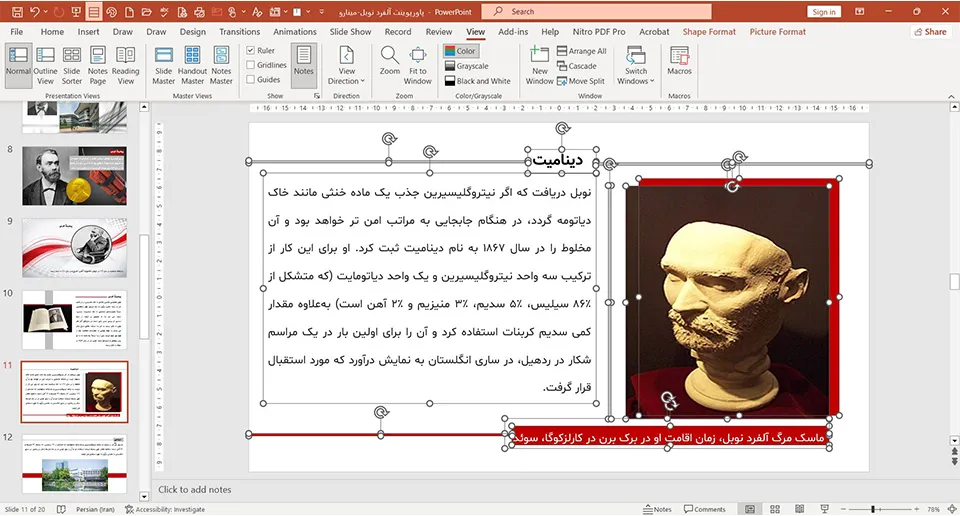Select slide 8 thumbnail

[x=74, y=176]
